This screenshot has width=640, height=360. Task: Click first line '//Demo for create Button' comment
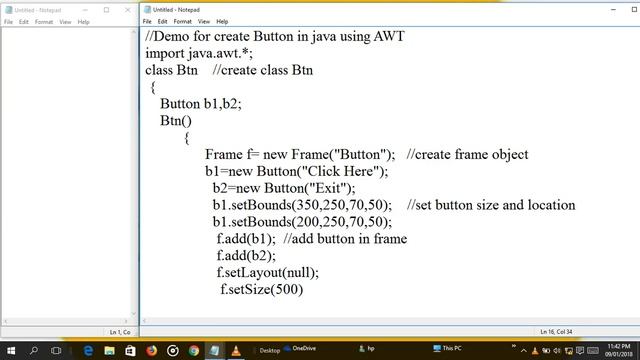[275, 36]
